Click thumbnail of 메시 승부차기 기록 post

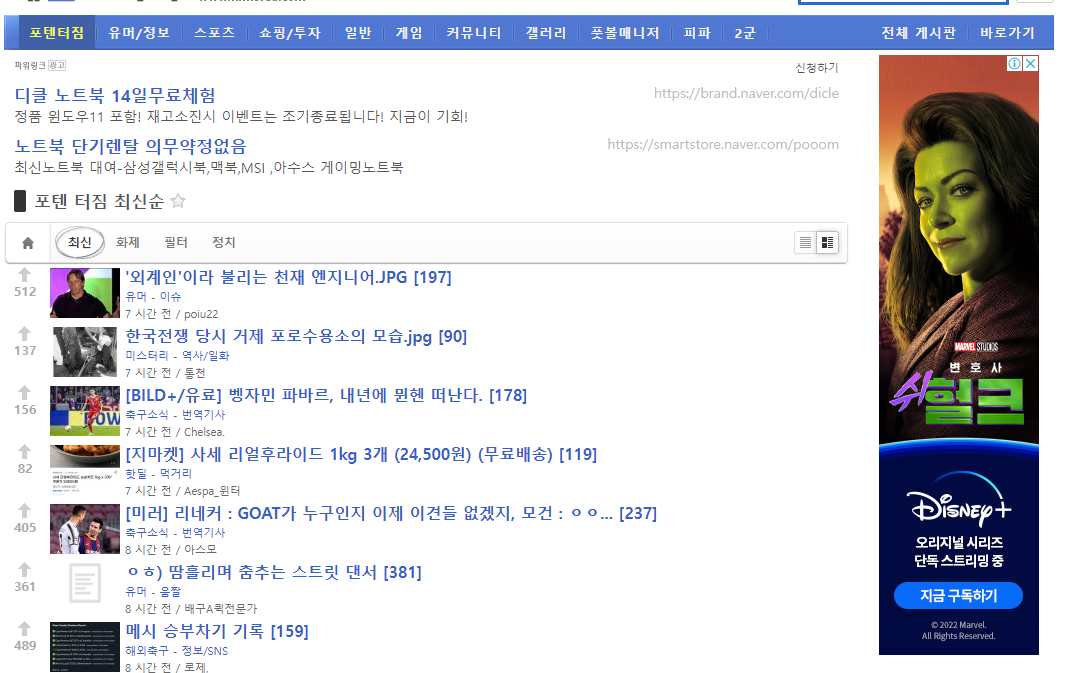(x=85, y=646)
